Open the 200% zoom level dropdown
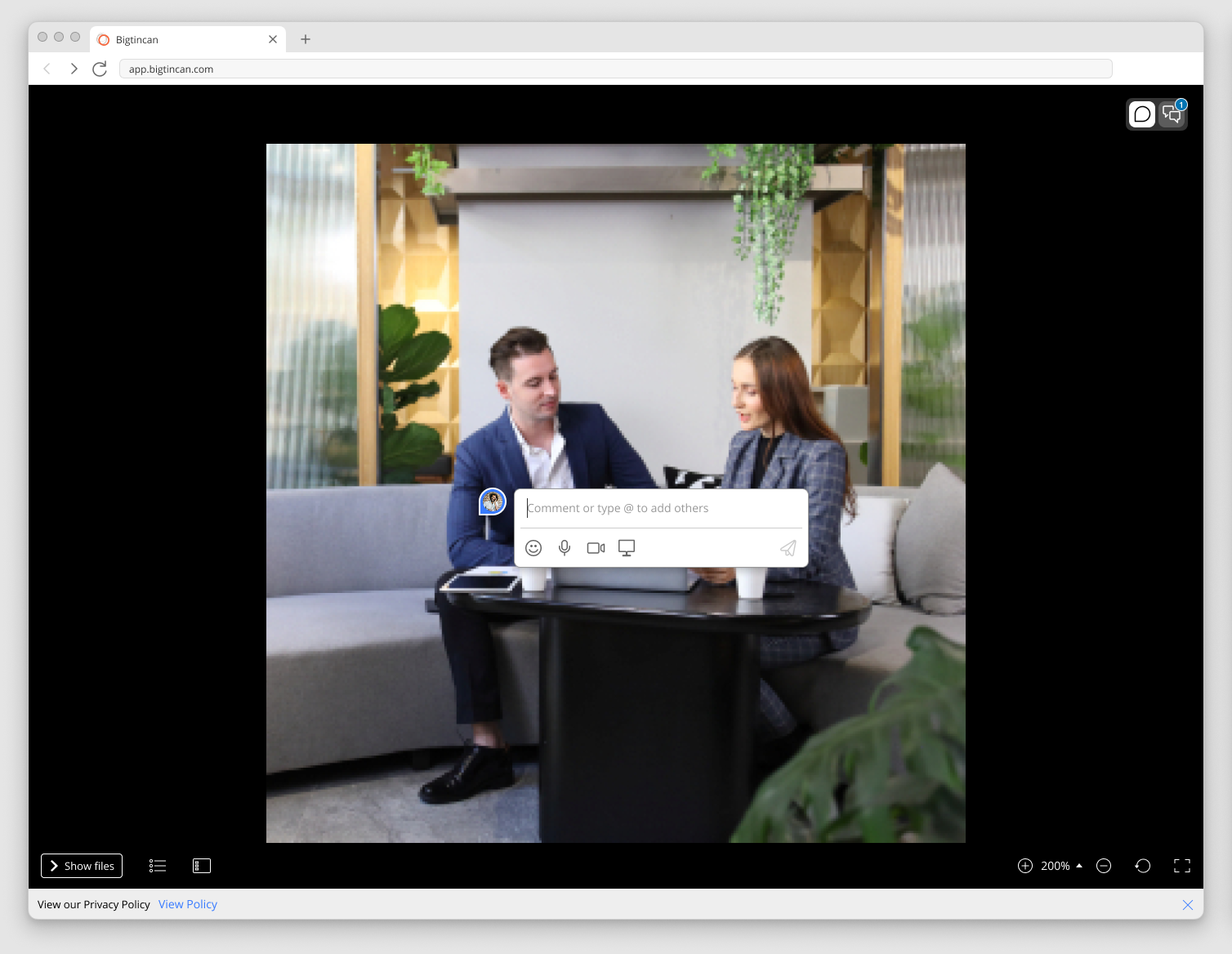This screenshot has height=954, width=1232. 1061,866
